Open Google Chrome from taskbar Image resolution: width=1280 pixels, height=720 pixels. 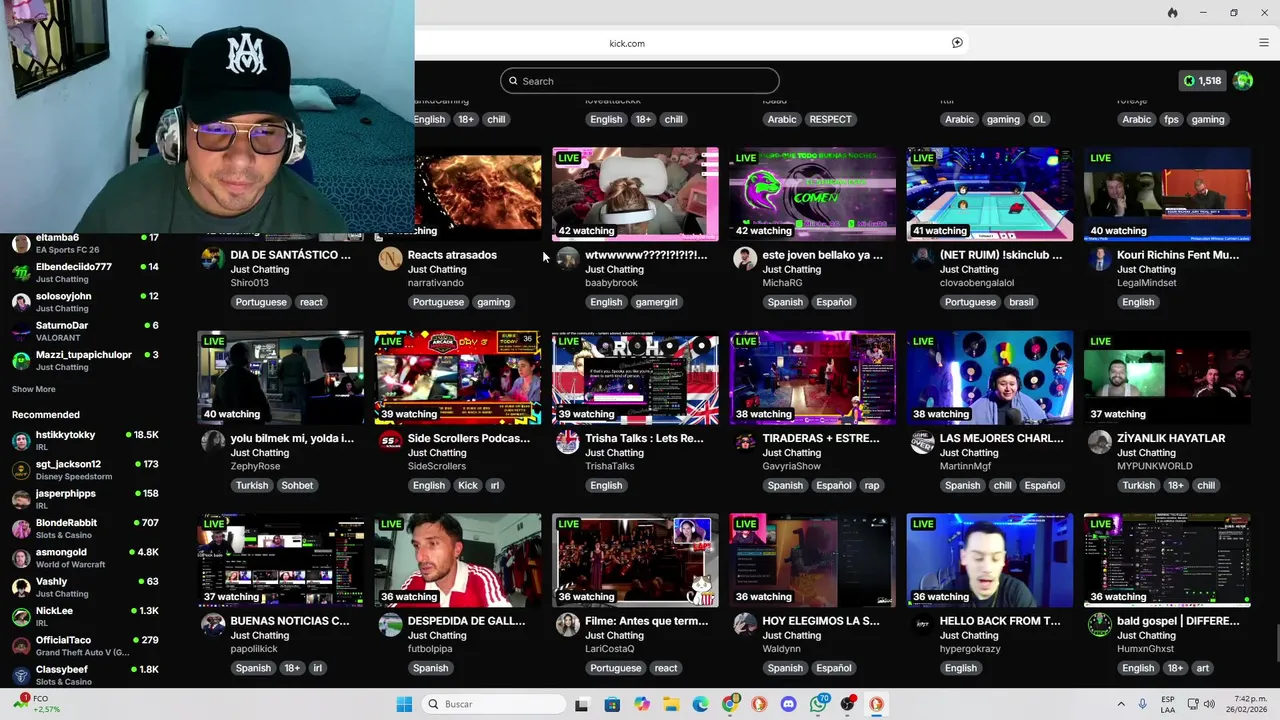click(x=730, y=704)
